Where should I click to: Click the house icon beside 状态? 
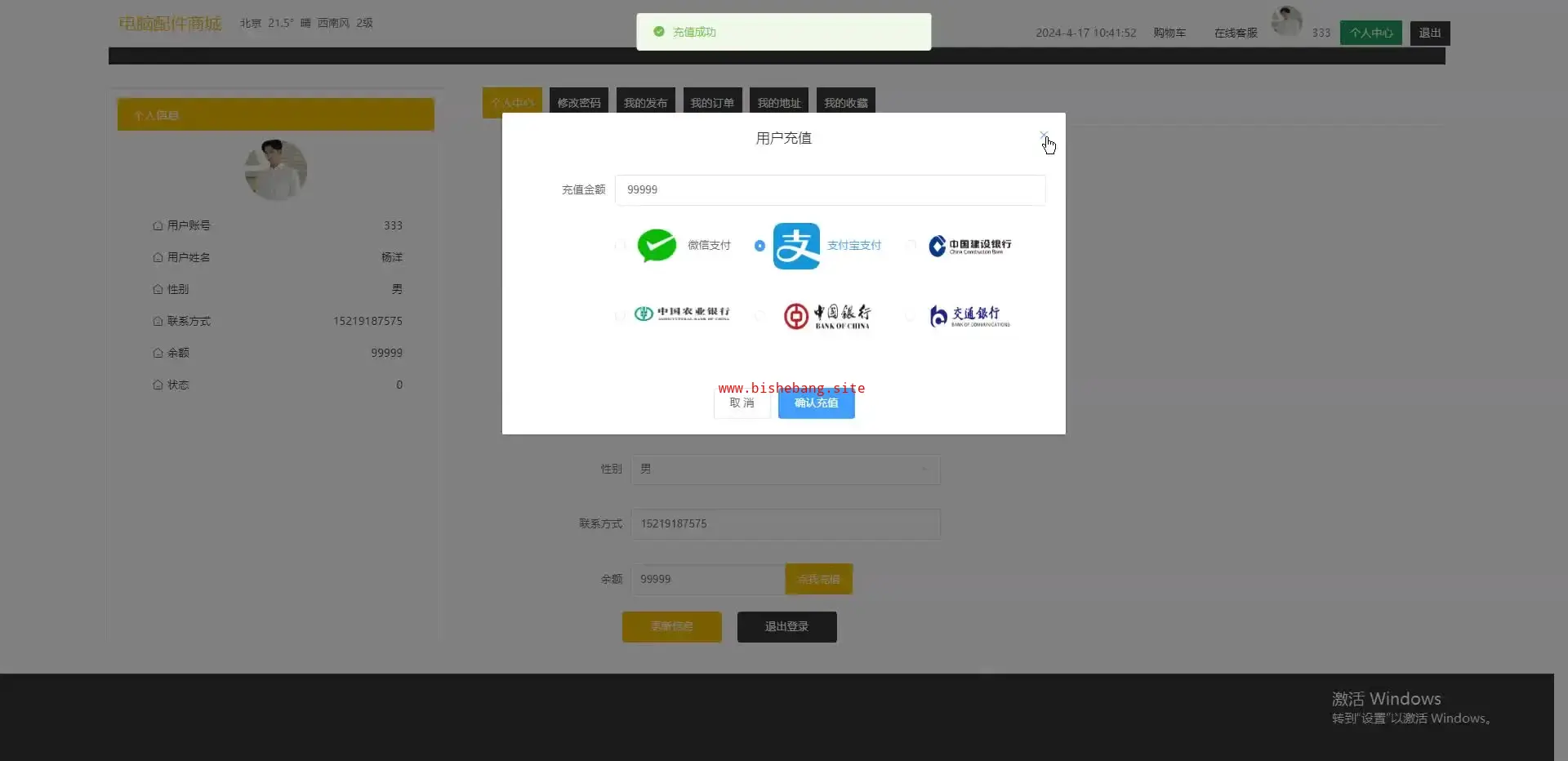[x=158, y=385]
